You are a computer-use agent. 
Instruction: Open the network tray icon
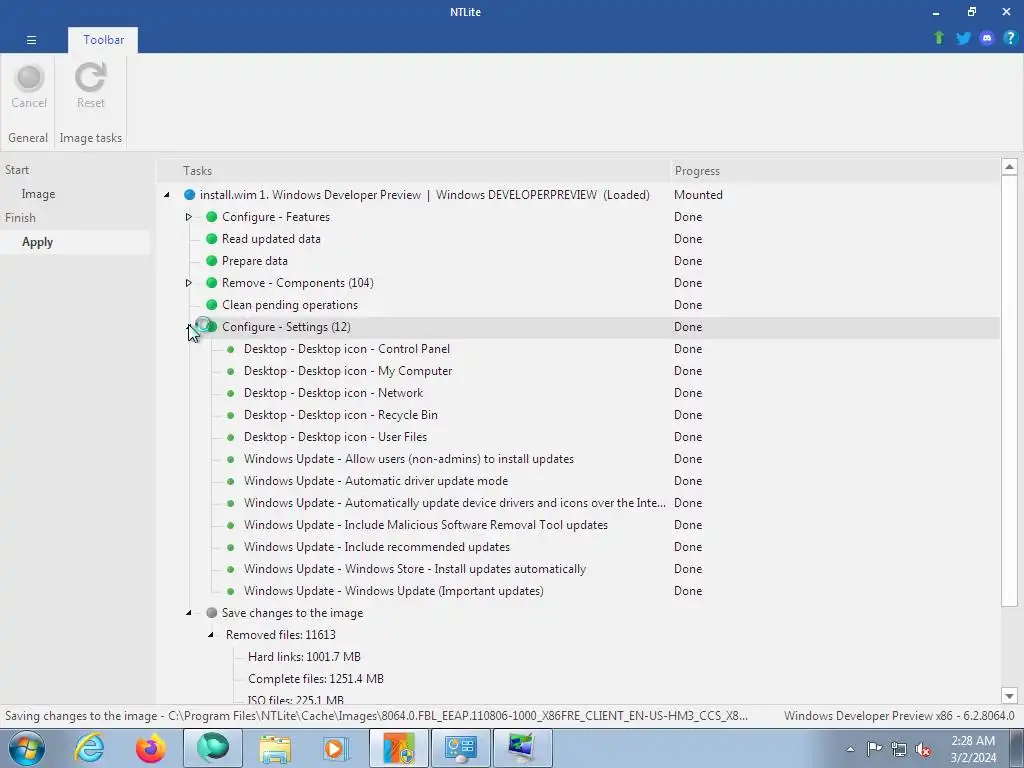(899, 749)
